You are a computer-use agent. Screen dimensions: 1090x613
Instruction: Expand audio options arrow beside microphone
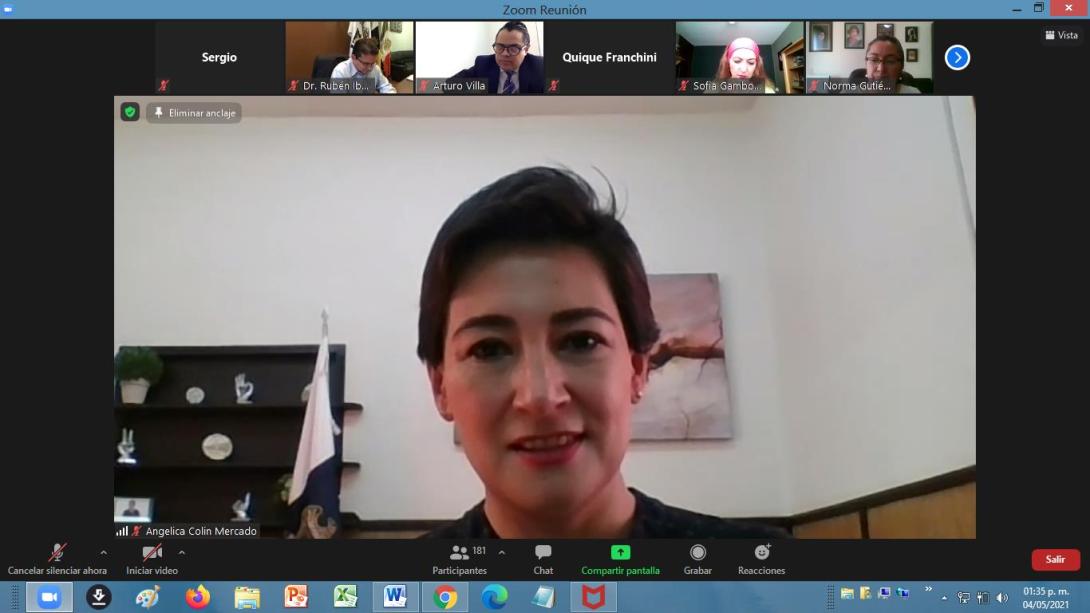tap(103, 552)
